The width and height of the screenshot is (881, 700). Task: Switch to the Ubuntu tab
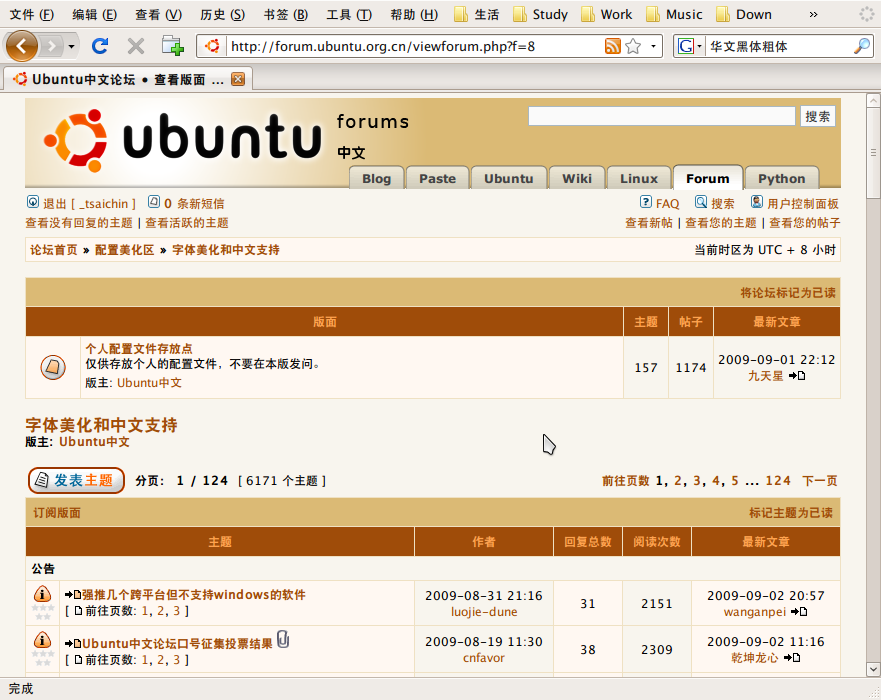tap(508, 178)
